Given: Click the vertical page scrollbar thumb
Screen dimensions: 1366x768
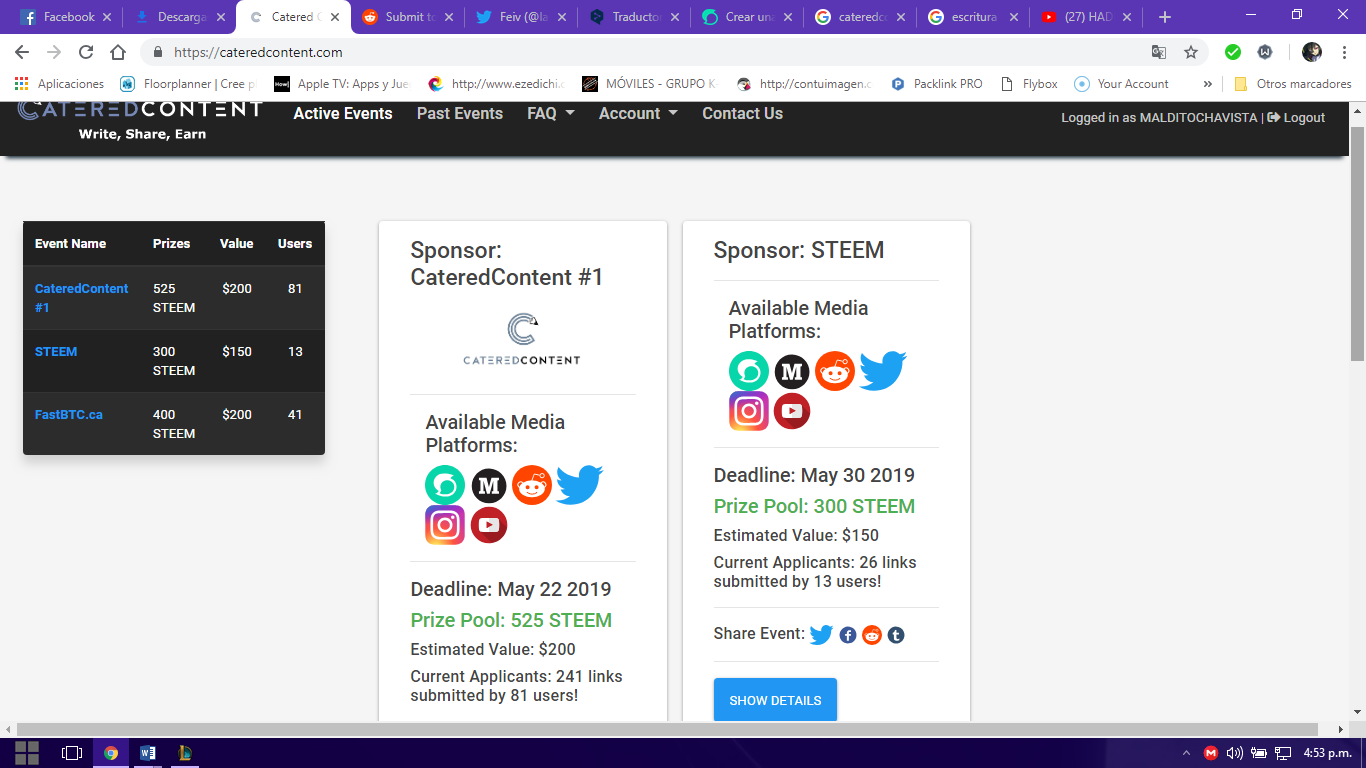Looking at the screenshot, I should pos(1357,243).
